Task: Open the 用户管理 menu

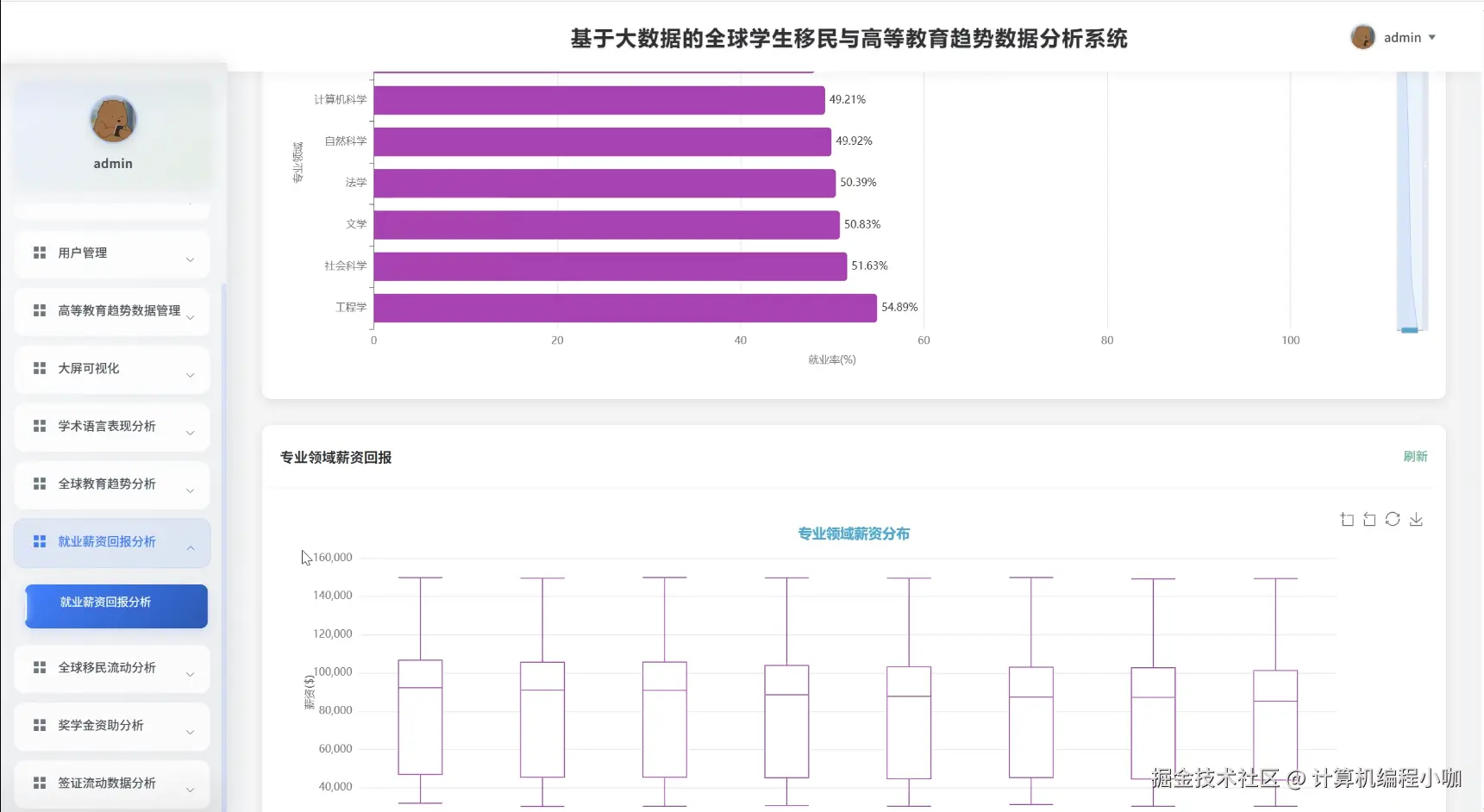Action: pyautogui.click(x=112, y=254)
